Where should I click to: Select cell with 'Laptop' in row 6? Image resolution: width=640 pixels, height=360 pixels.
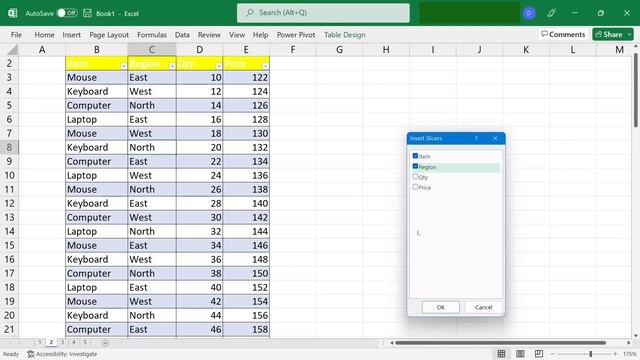click(x=96, y=119)
